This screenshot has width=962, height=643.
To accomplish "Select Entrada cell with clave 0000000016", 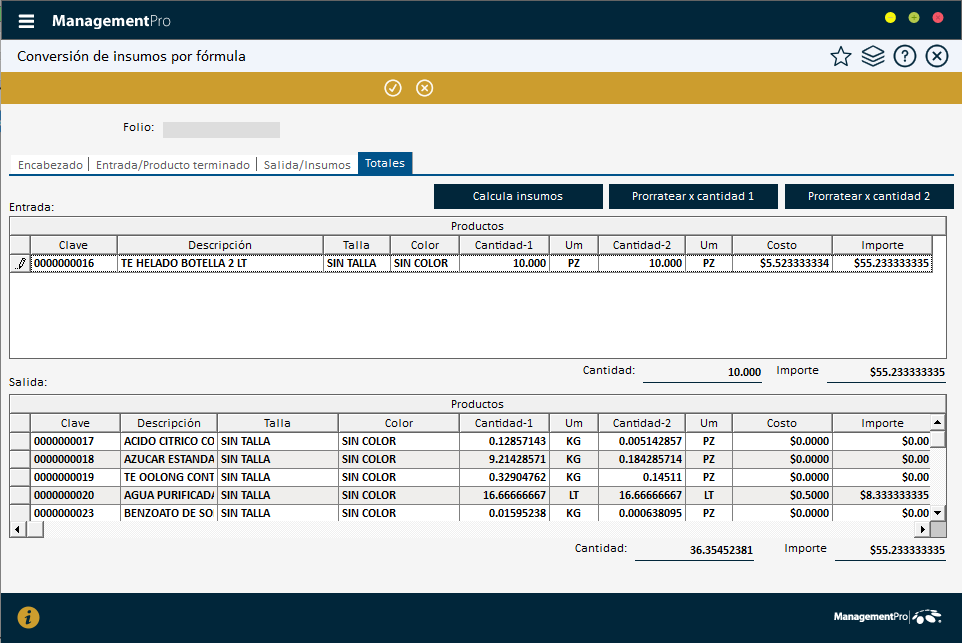I will (x=74, y=263).
